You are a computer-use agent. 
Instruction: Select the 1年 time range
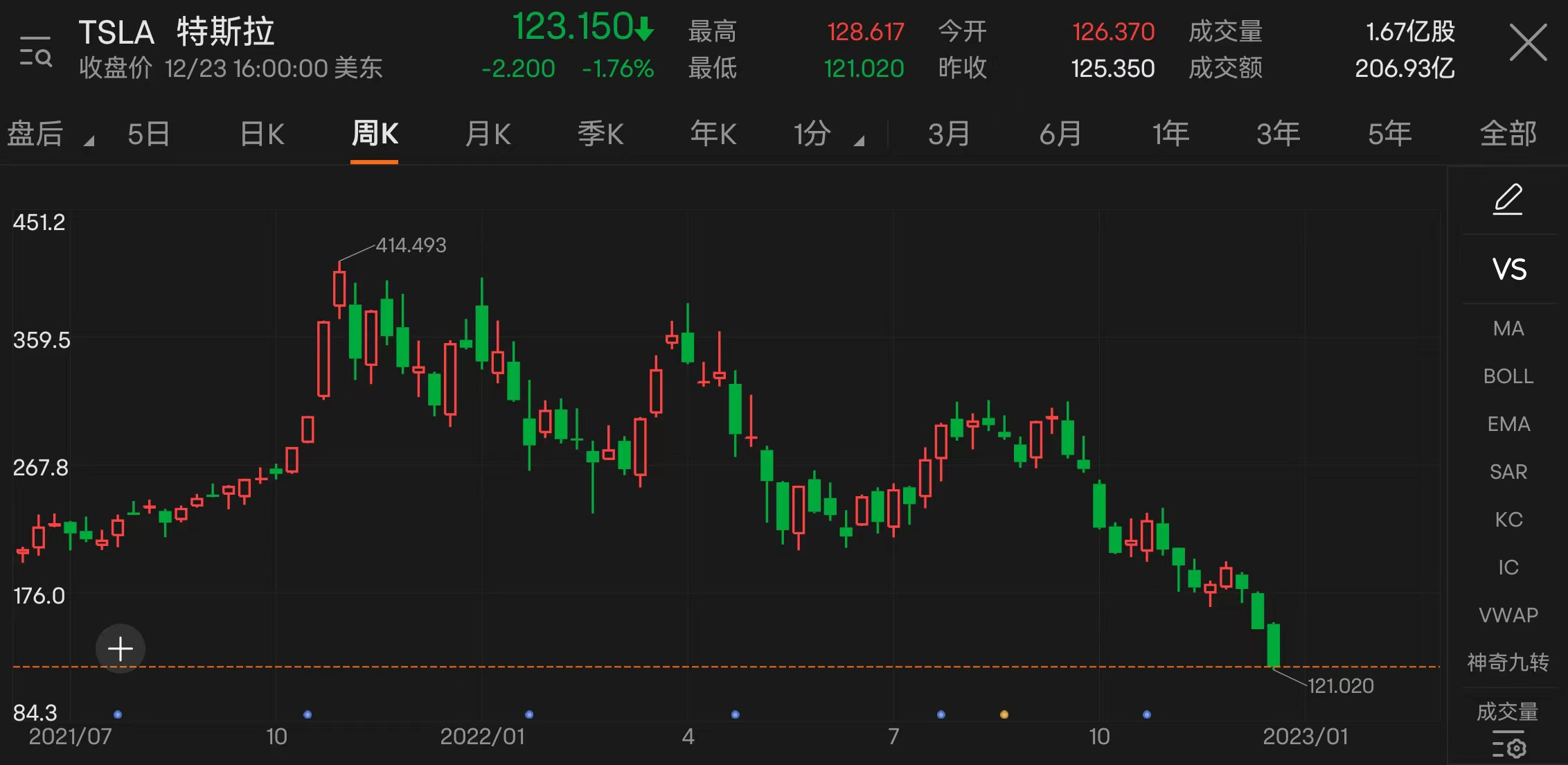[1170, 134]
